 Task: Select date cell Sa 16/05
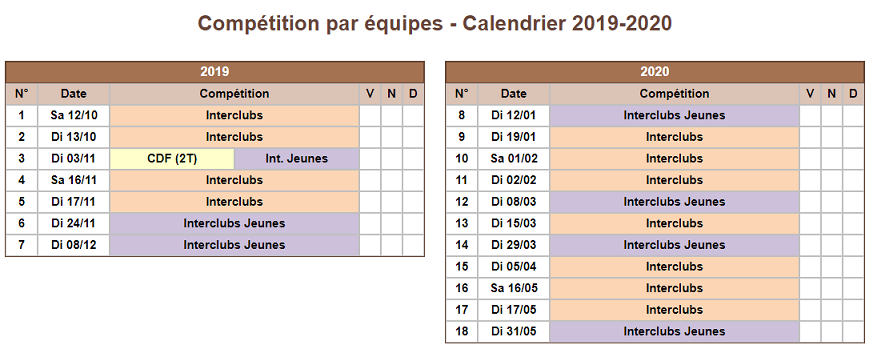(x=513, y=288)
